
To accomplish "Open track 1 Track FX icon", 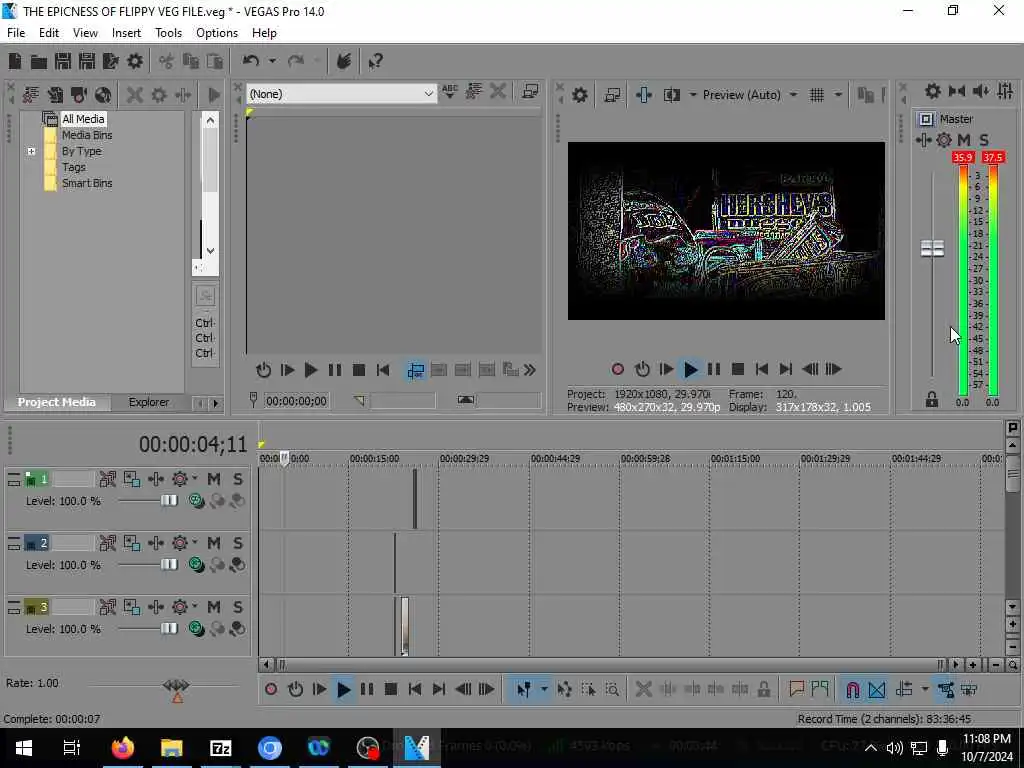I will point(155,479).
